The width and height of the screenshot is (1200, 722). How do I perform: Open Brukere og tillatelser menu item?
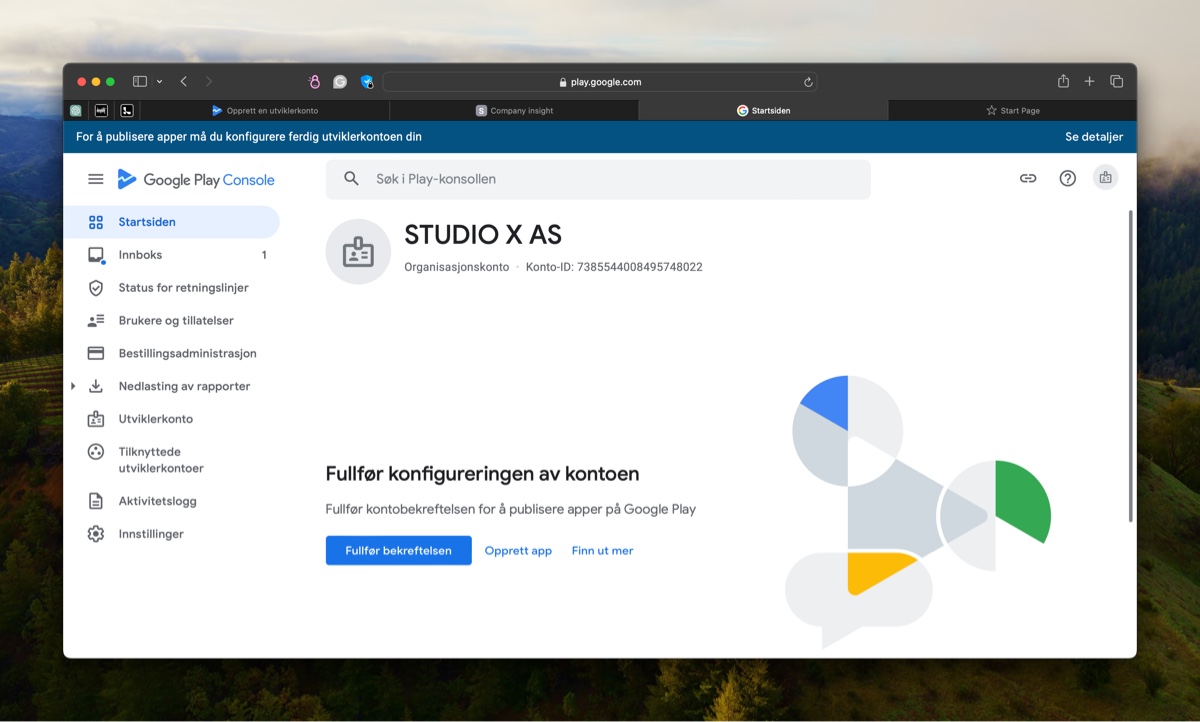(x=172, y=321)
